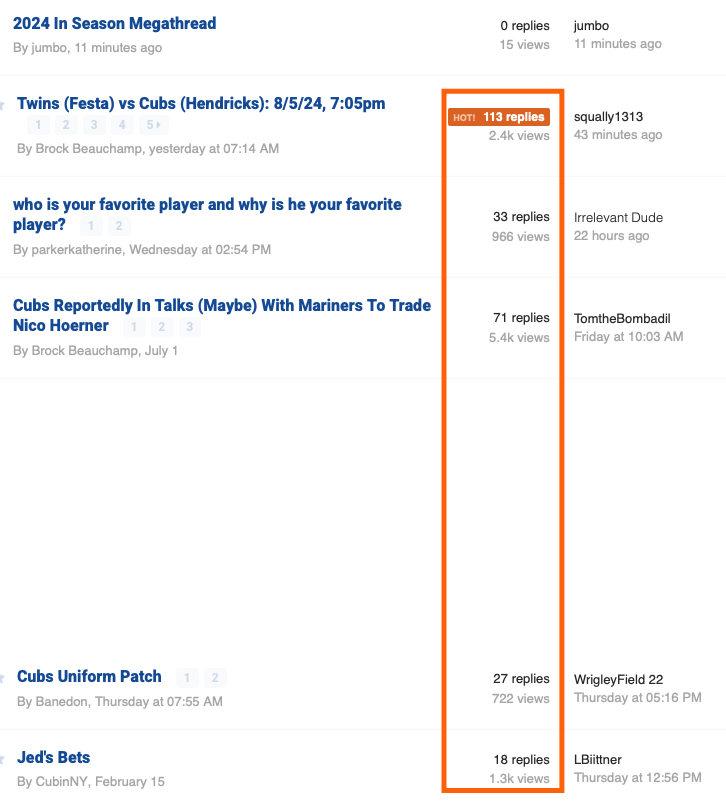
Task: Jump to page 2 of favorite player thread
Action: [x=119, y=226]
